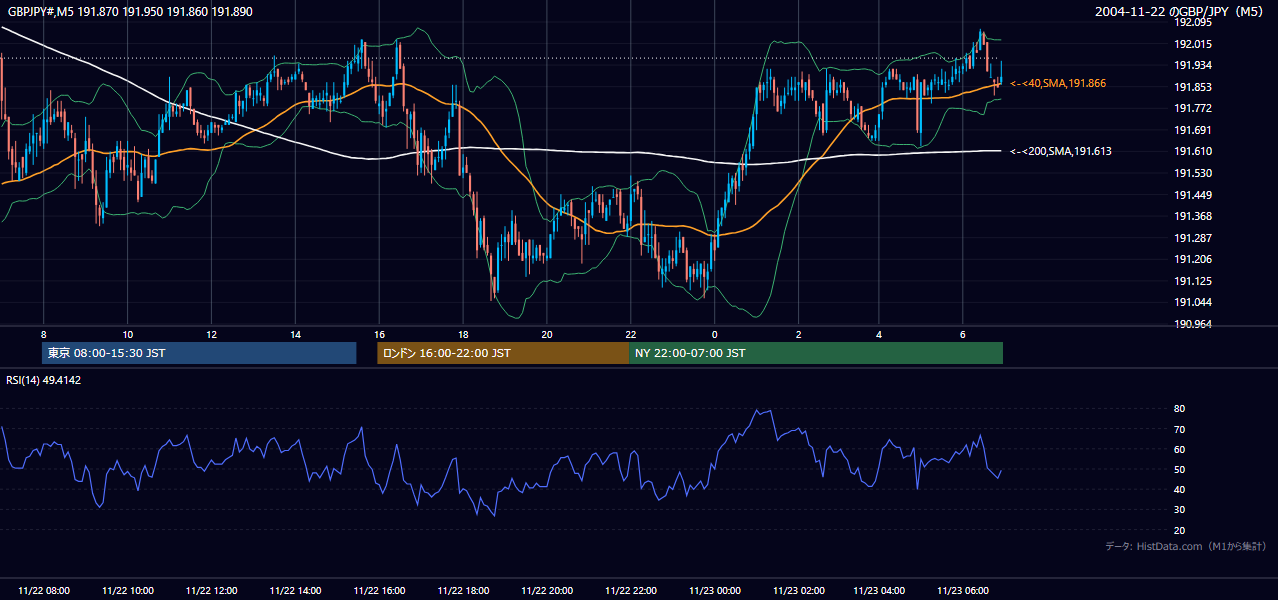
Task: Click the RSI scale level 60
Action: [x=1180, y=449]
